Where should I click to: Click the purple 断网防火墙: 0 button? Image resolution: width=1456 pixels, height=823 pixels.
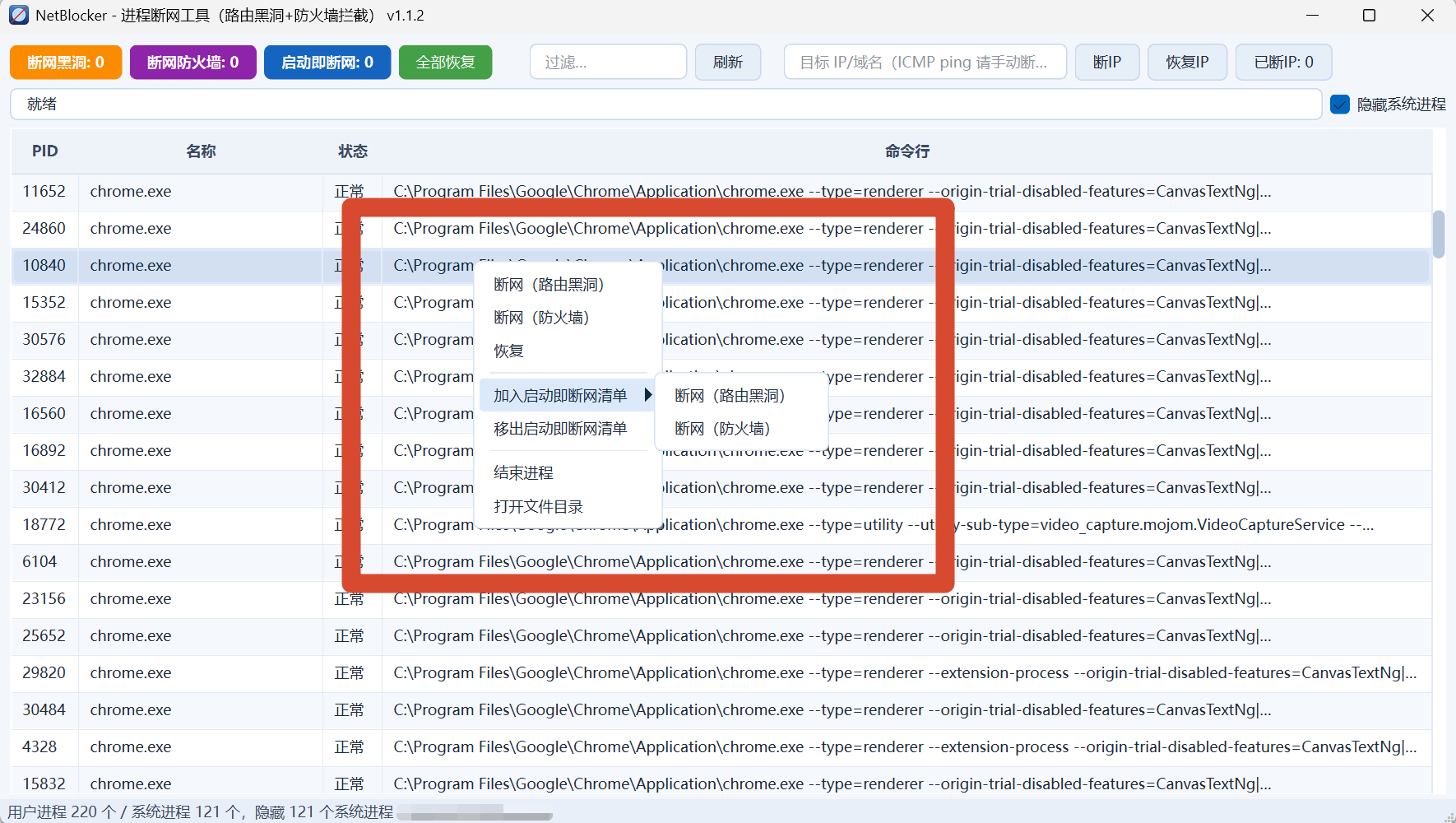point(193,63)
